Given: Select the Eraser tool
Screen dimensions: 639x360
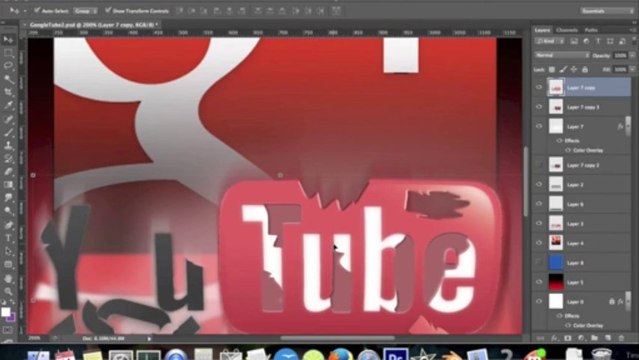Looking at the screenshot, I should (x=8, y=172).
